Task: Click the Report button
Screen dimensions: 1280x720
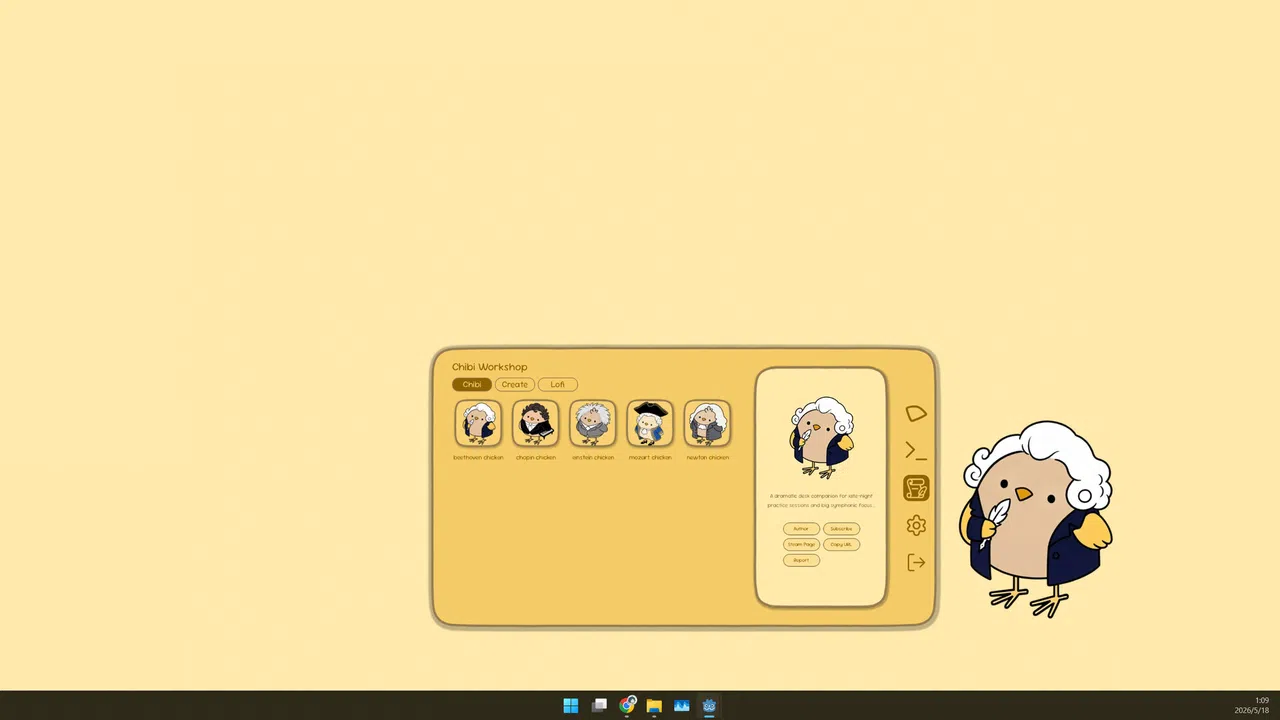Action: (x=801, y=561)
